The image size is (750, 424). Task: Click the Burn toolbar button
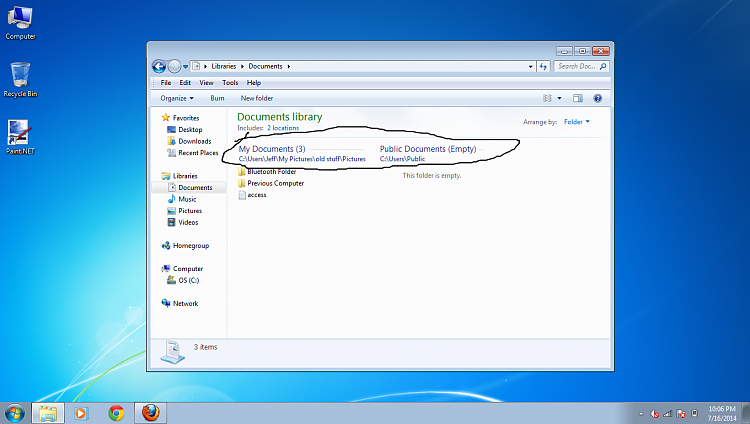(217, 98)
